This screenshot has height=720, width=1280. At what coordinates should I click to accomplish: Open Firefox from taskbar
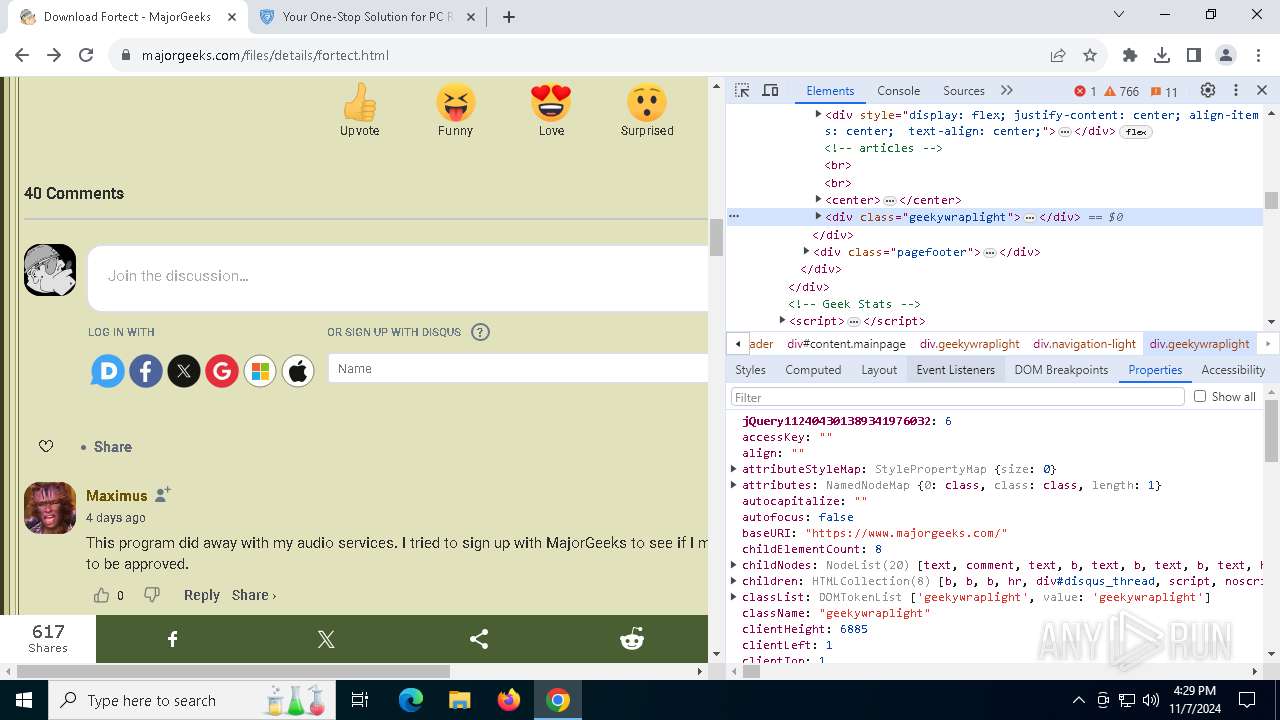point(509,700)
